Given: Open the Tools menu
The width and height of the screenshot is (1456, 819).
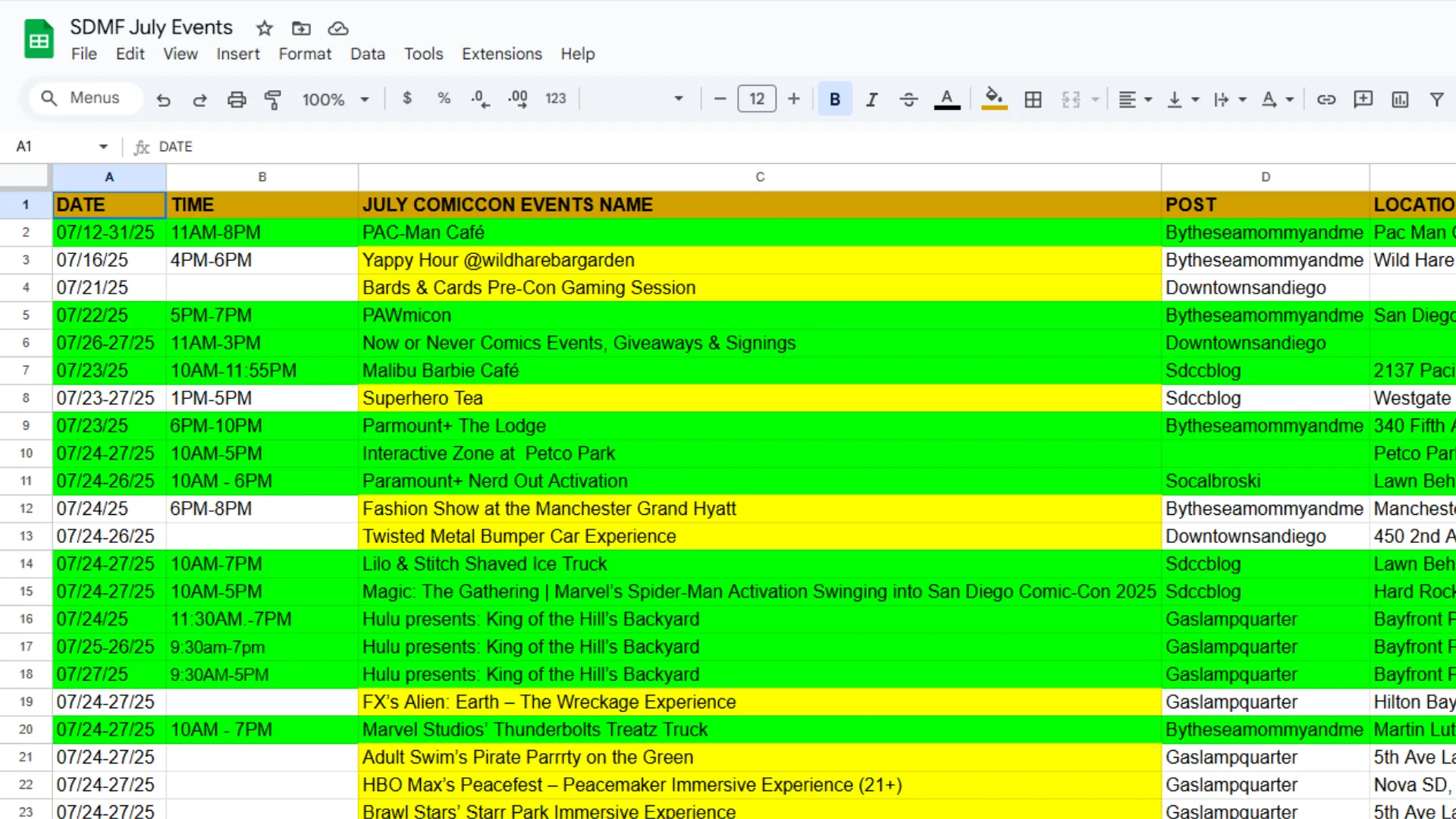Looking at the screenshot, I should coord(423,54).
